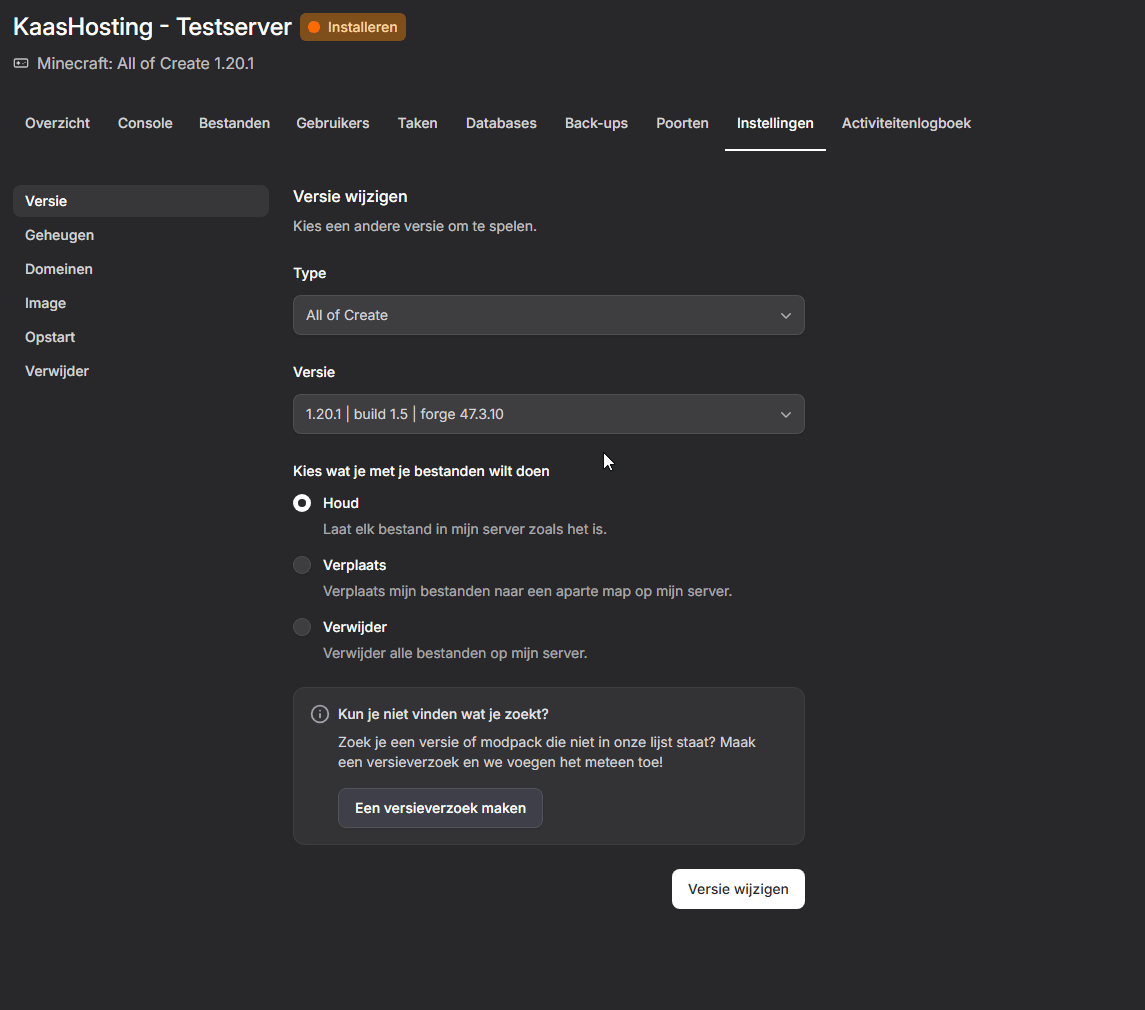Go to the Back-ups tab

click(596, 123)
